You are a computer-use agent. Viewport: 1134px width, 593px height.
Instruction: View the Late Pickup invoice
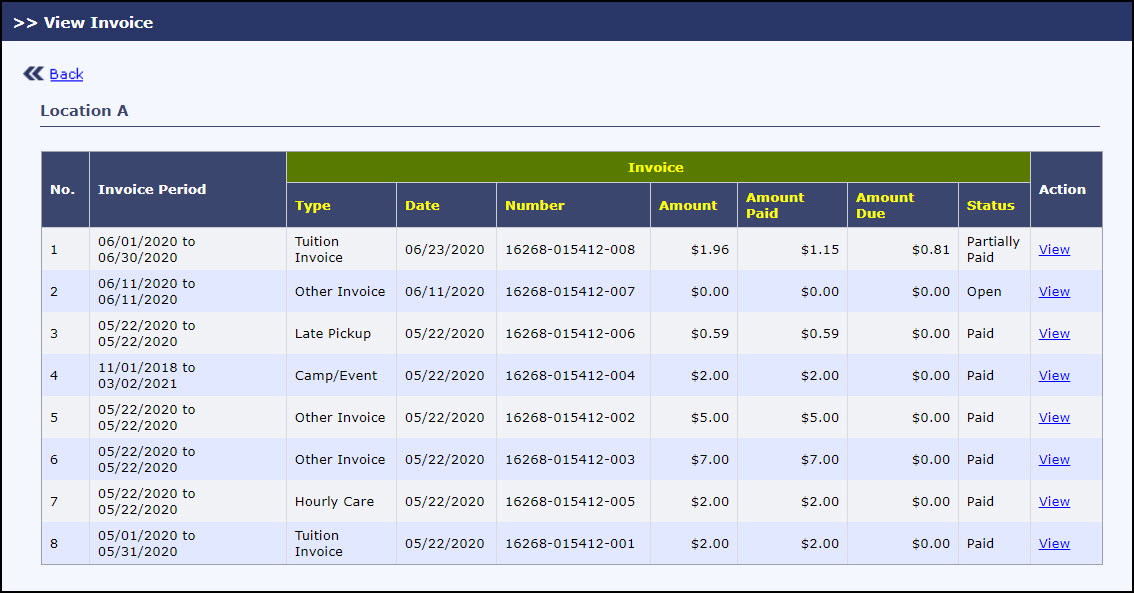coord(1053,333)
